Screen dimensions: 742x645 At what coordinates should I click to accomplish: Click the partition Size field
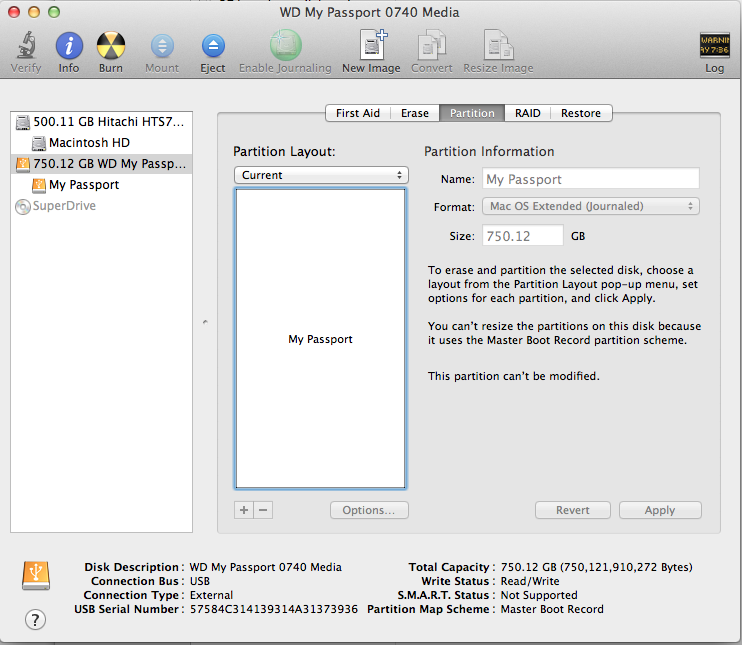point(523,235)
